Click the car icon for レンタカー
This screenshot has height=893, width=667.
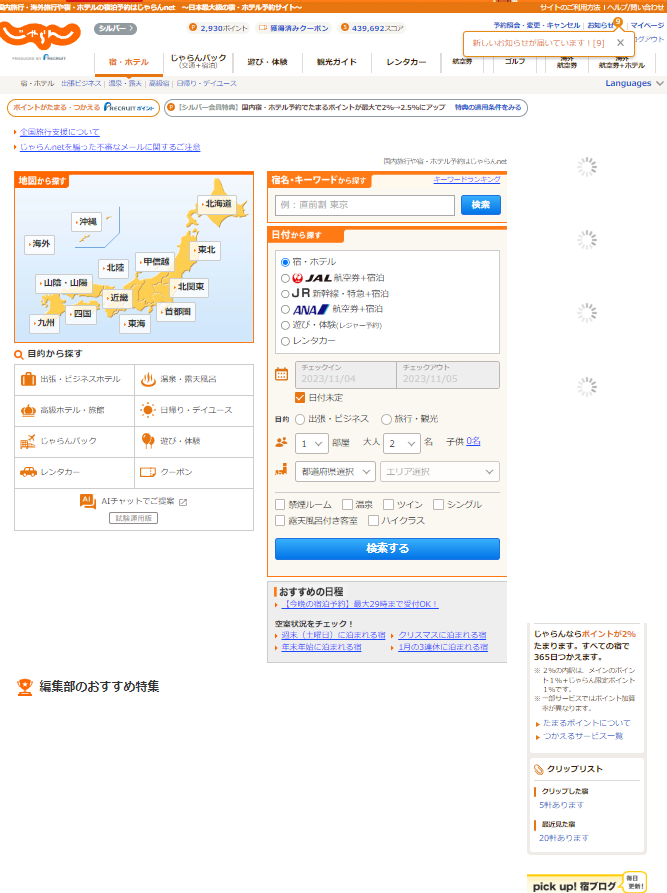tap(28, 472)
